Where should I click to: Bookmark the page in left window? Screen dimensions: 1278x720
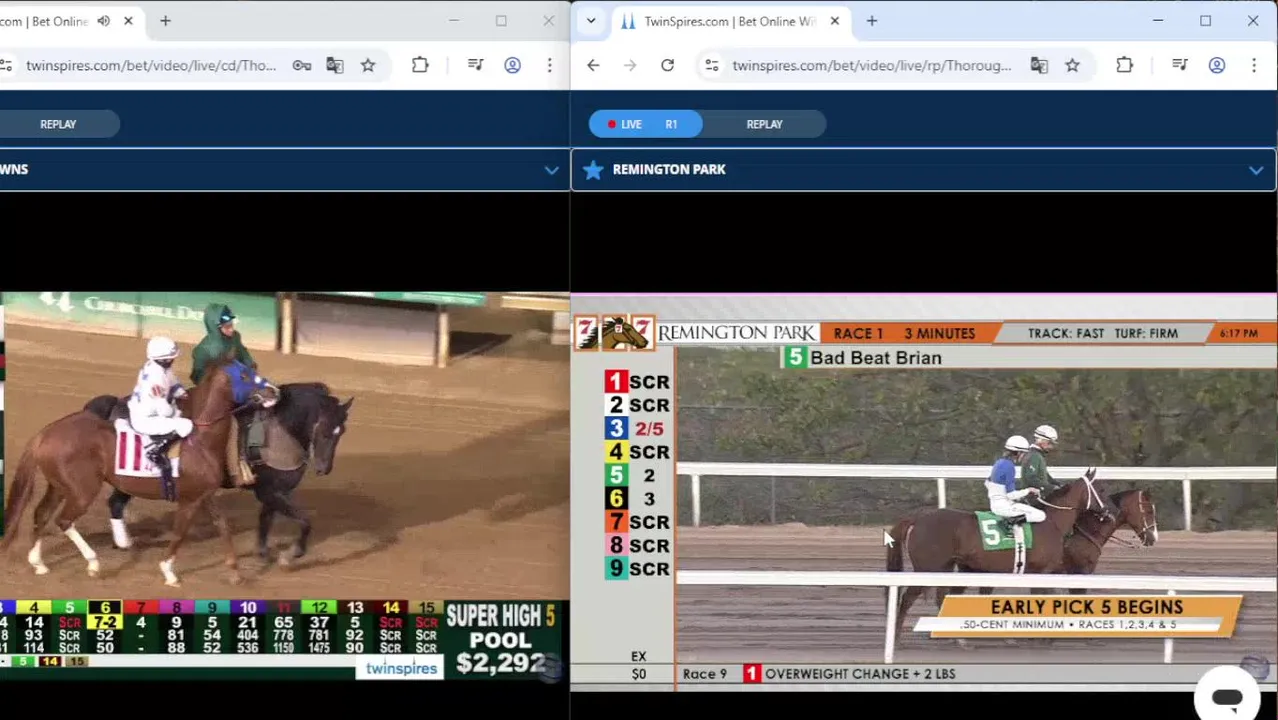click(x=368, y=66)
